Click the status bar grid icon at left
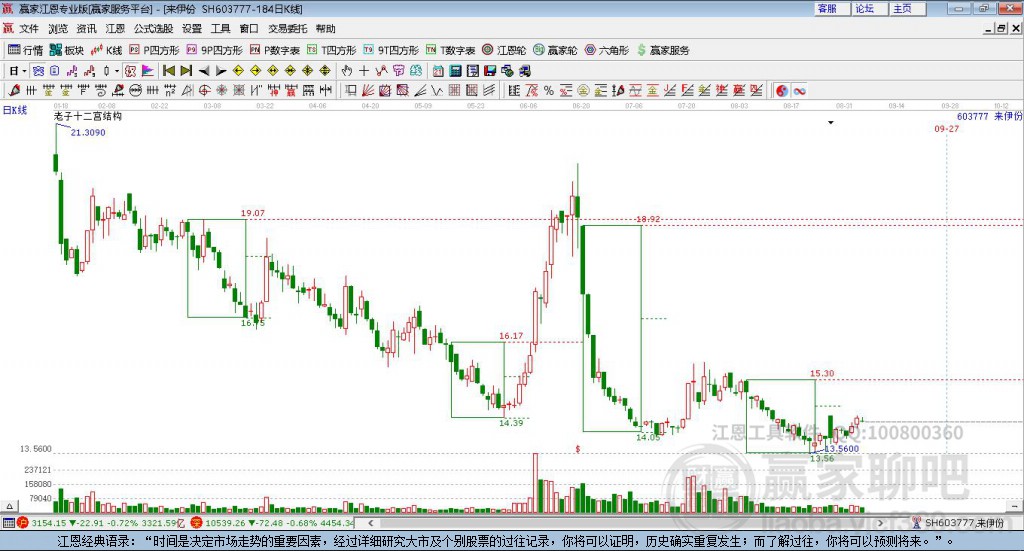The image size is (1024, 551). [x=8, y=523]
